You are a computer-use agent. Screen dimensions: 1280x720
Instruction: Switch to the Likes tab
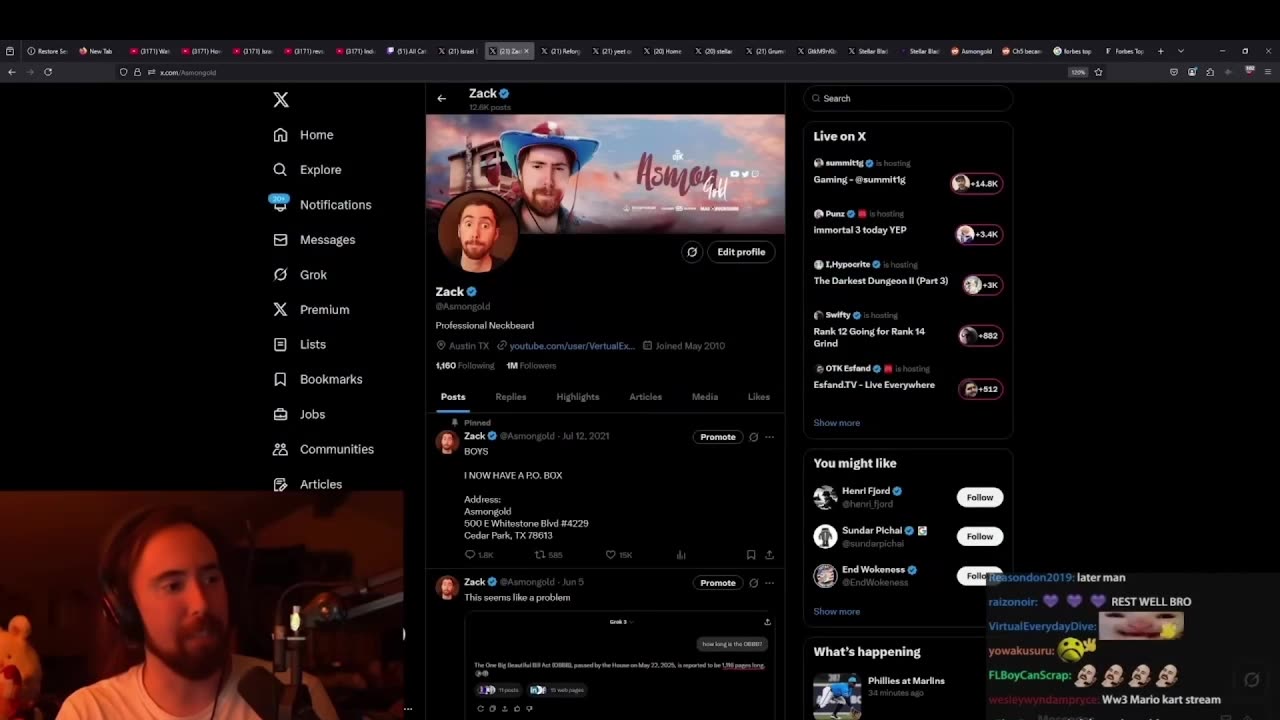(759, 397)
